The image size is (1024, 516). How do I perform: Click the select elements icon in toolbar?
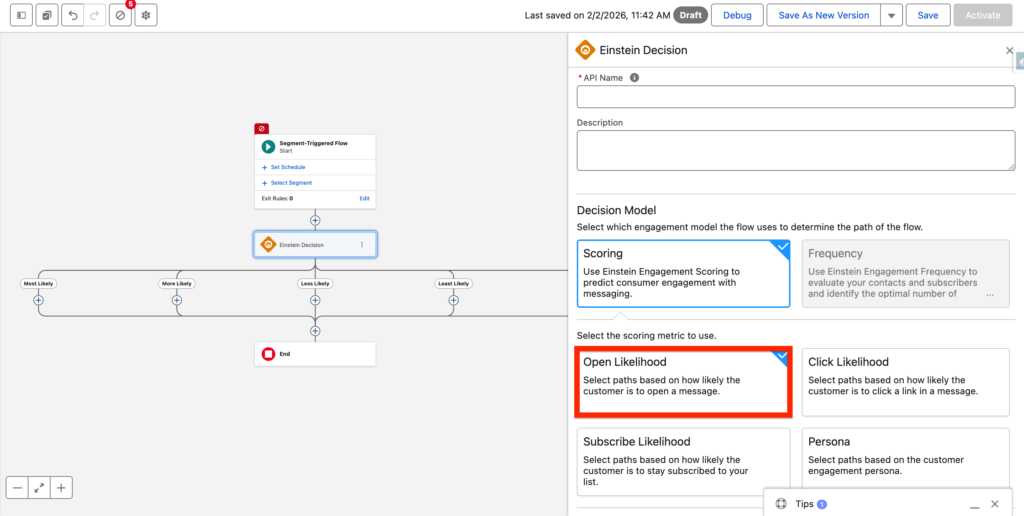[x=46, y=16]
